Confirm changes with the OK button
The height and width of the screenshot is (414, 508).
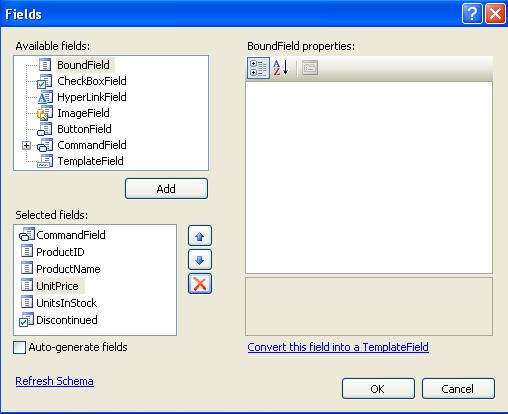378,389
